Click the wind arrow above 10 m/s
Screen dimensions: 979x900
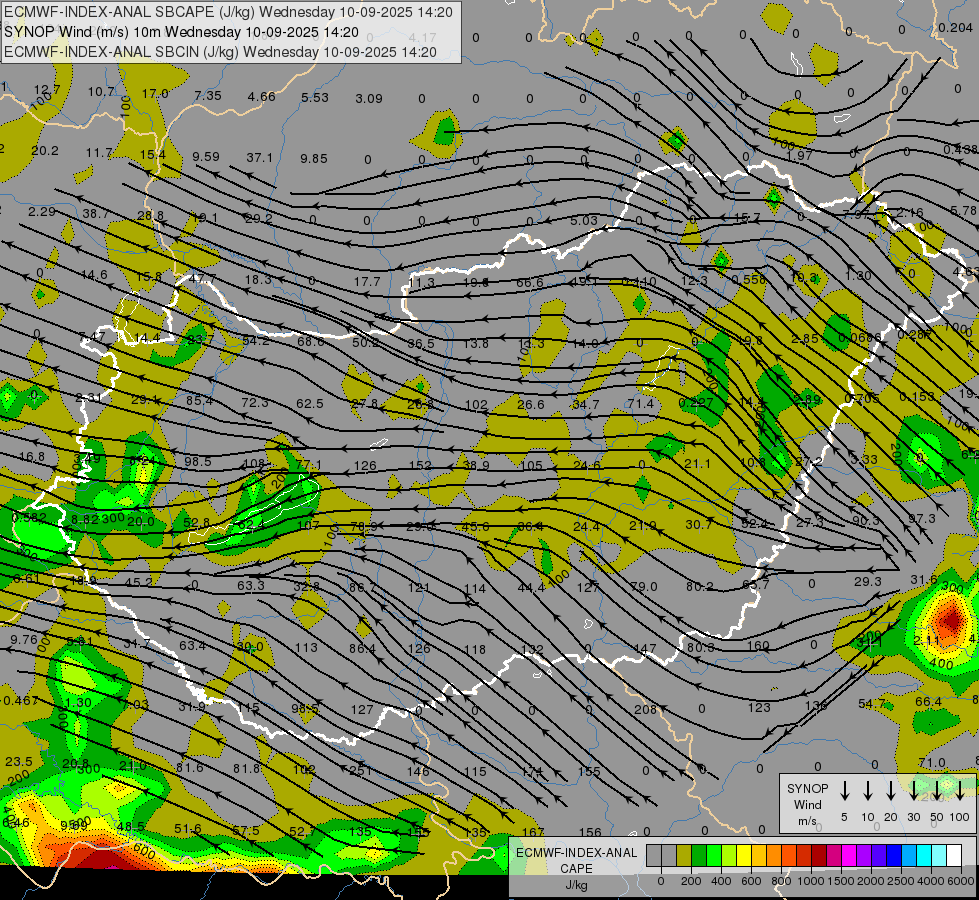click(x=868, y=790)
